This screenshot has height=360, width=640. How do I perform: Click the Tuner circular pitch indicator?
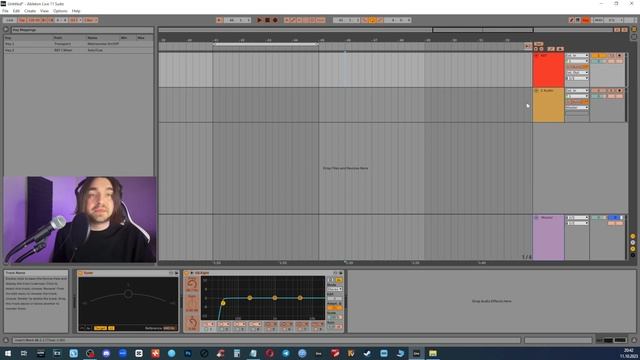pyautogui.click(x=128, y=294)
